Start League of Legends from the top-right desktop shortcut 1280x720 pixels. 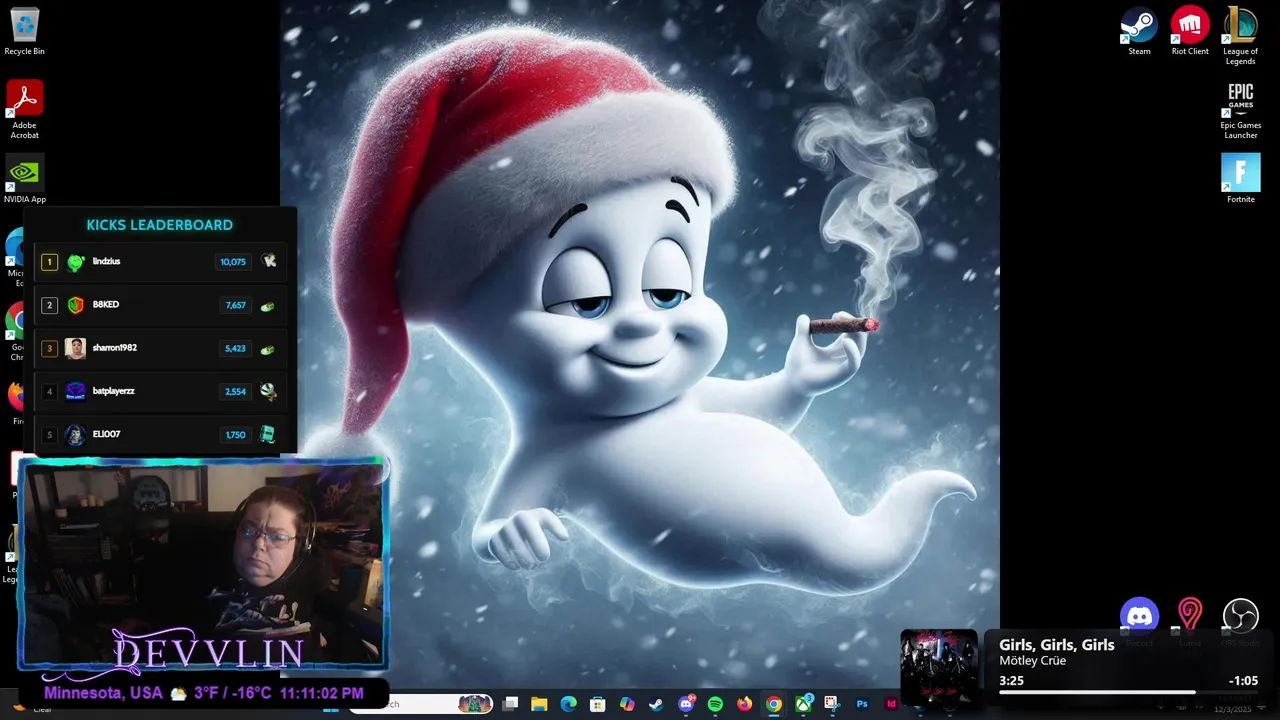(x=1240, y=36)
